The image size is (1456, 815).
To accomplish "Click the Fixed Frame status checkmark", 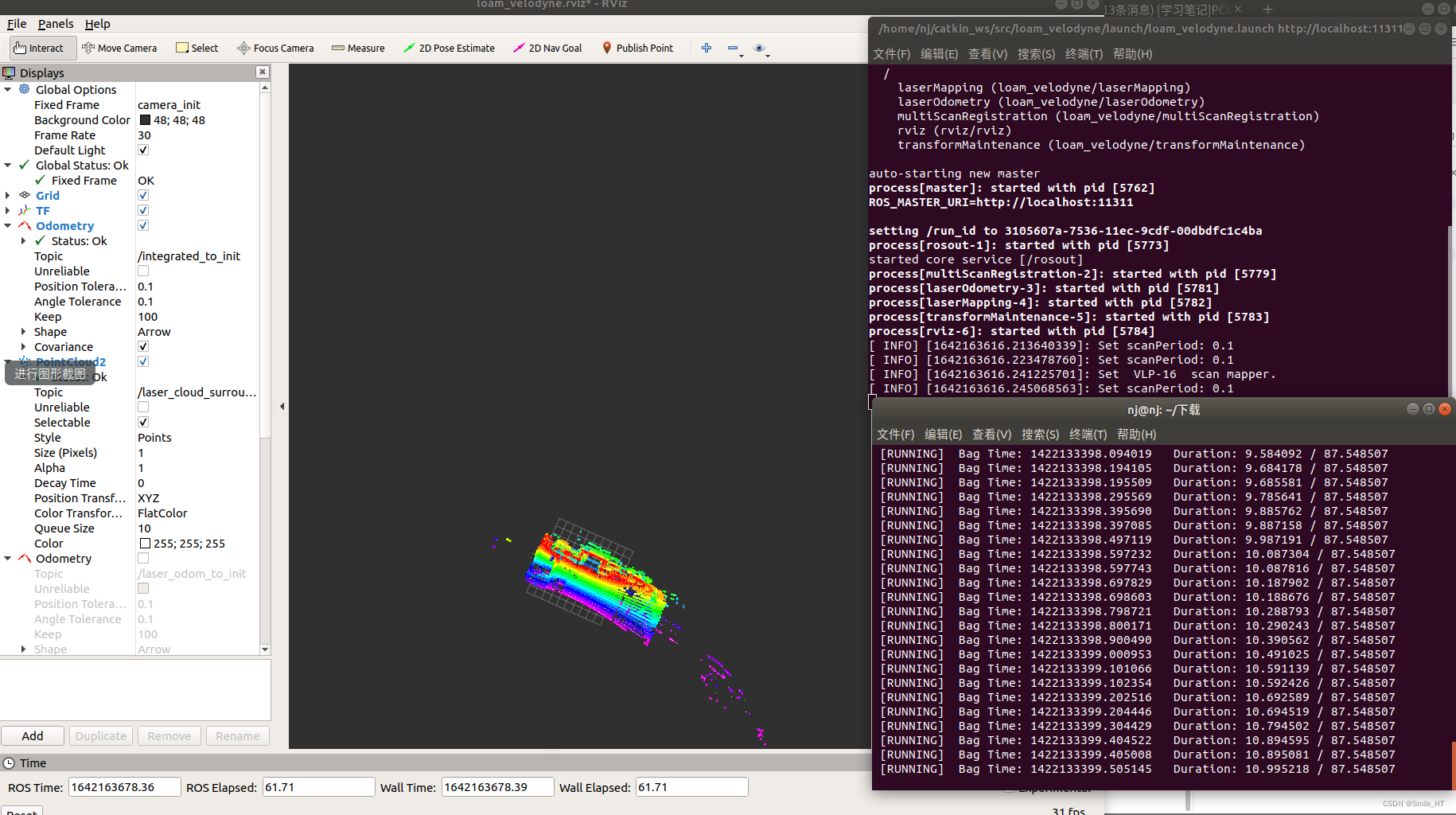I will pos(41,180).
